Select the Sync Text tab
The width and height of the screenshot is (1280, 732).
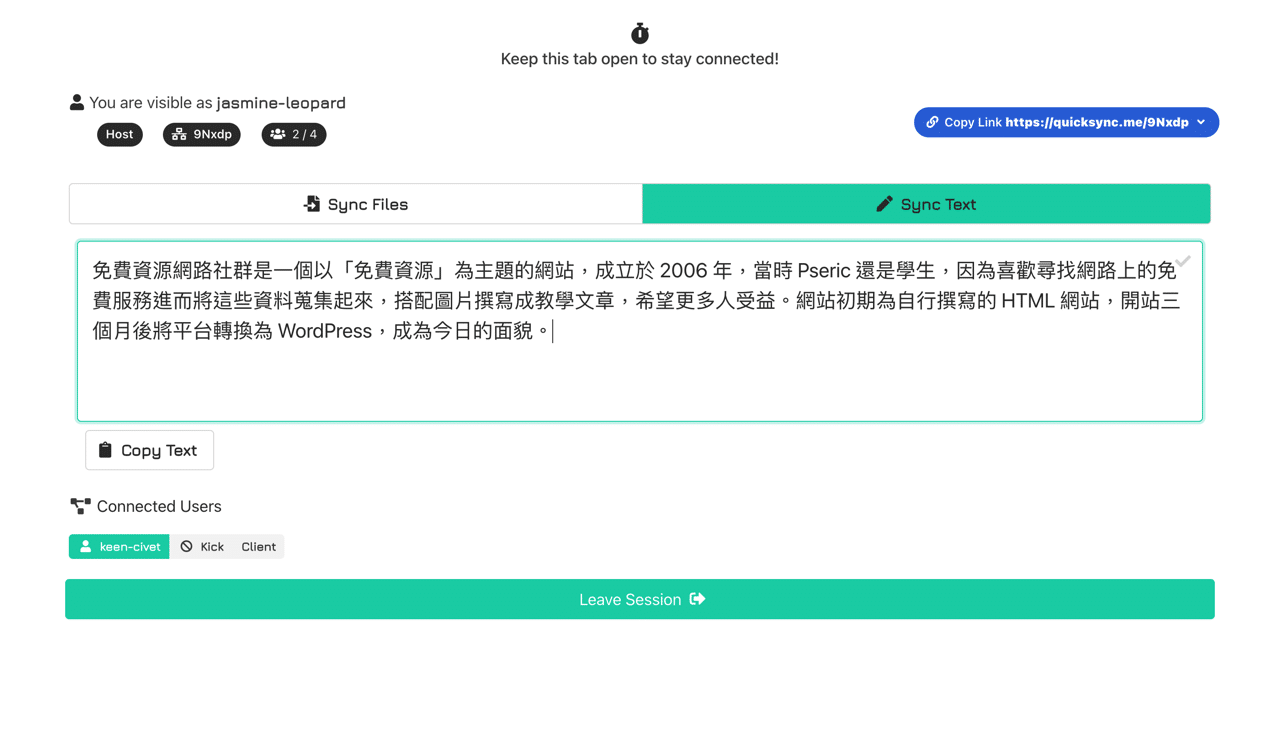926,203
